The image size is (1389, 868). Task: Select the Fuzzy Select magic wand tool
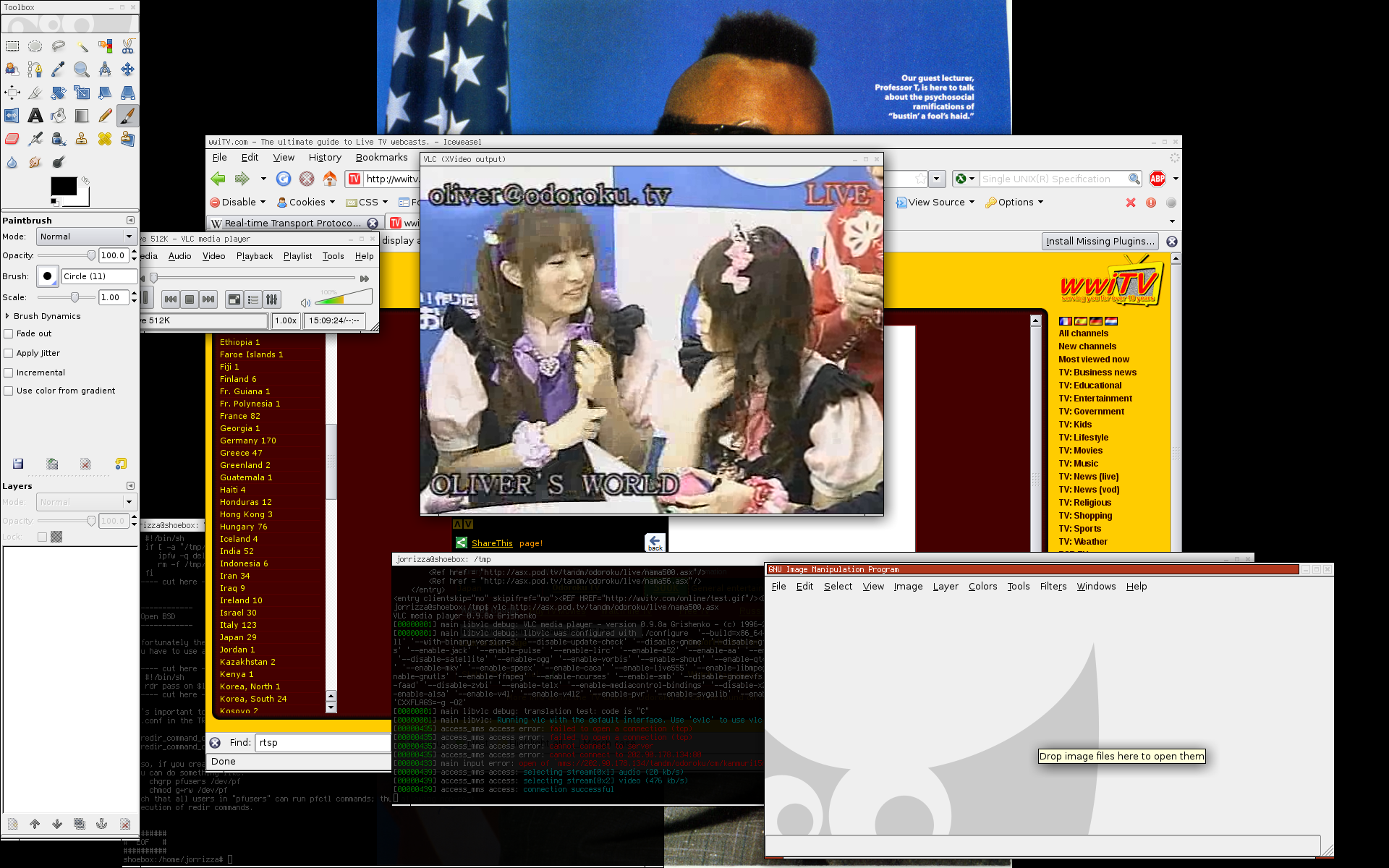point(82,46)
